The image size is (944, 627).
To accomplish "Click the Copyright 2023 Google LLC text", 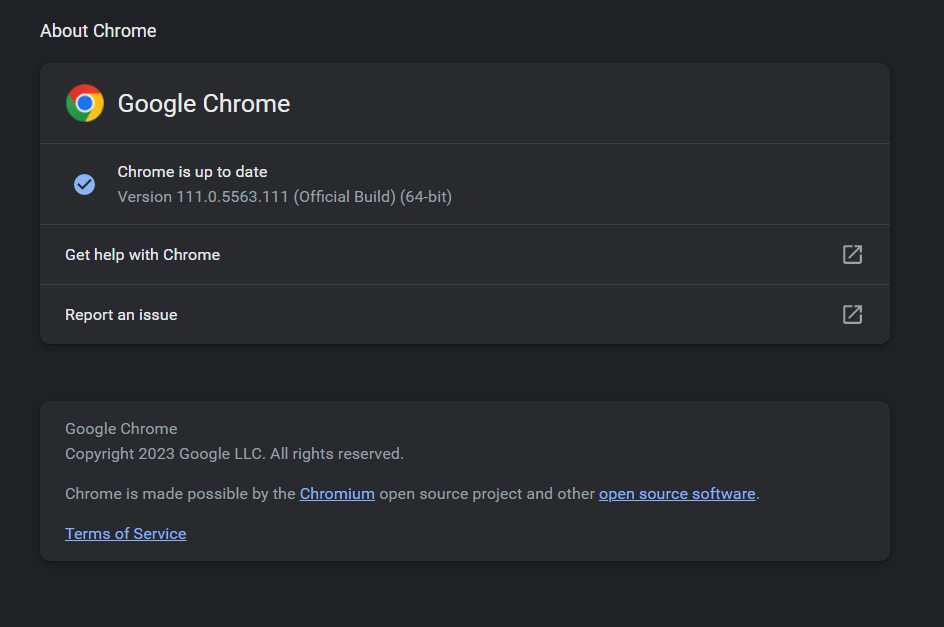I will pos(234,454).
